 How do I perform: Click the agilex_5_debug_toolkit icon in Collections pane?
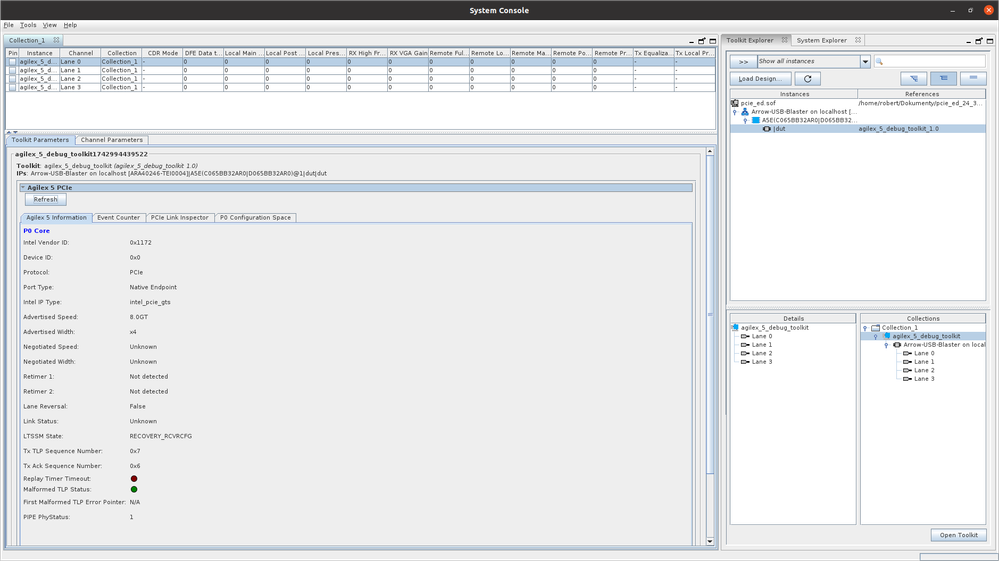coord(886,336)
